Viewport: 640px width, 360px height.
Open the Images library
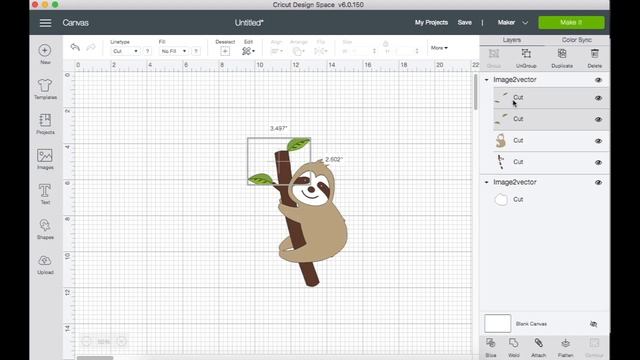click(45, 159)
